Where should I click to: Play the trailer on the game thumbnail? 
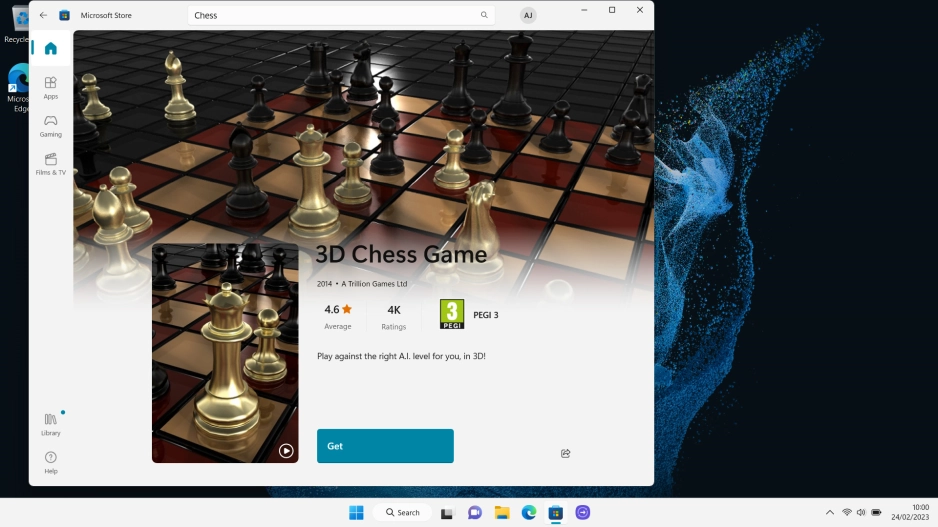[x=286, y=450]
